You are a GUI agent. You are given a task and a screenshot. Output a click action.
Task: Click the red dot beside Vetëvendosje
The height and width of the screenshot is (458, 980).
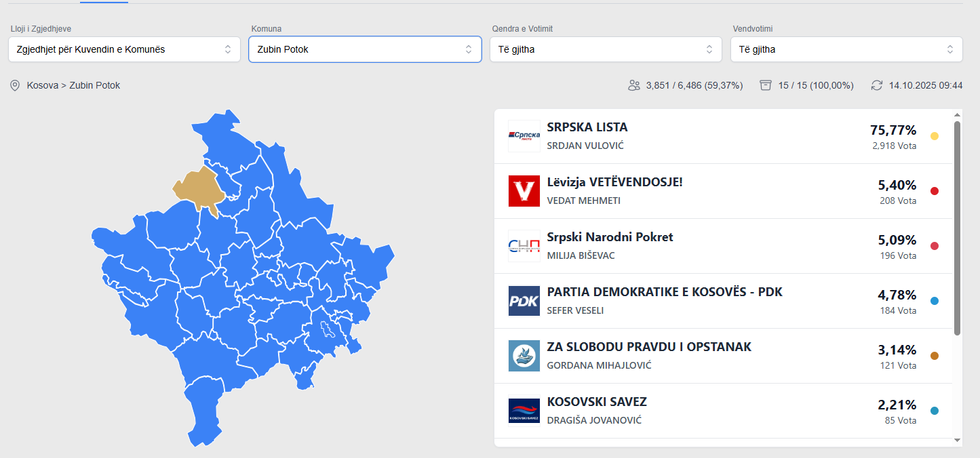click(x=934, y=191)
